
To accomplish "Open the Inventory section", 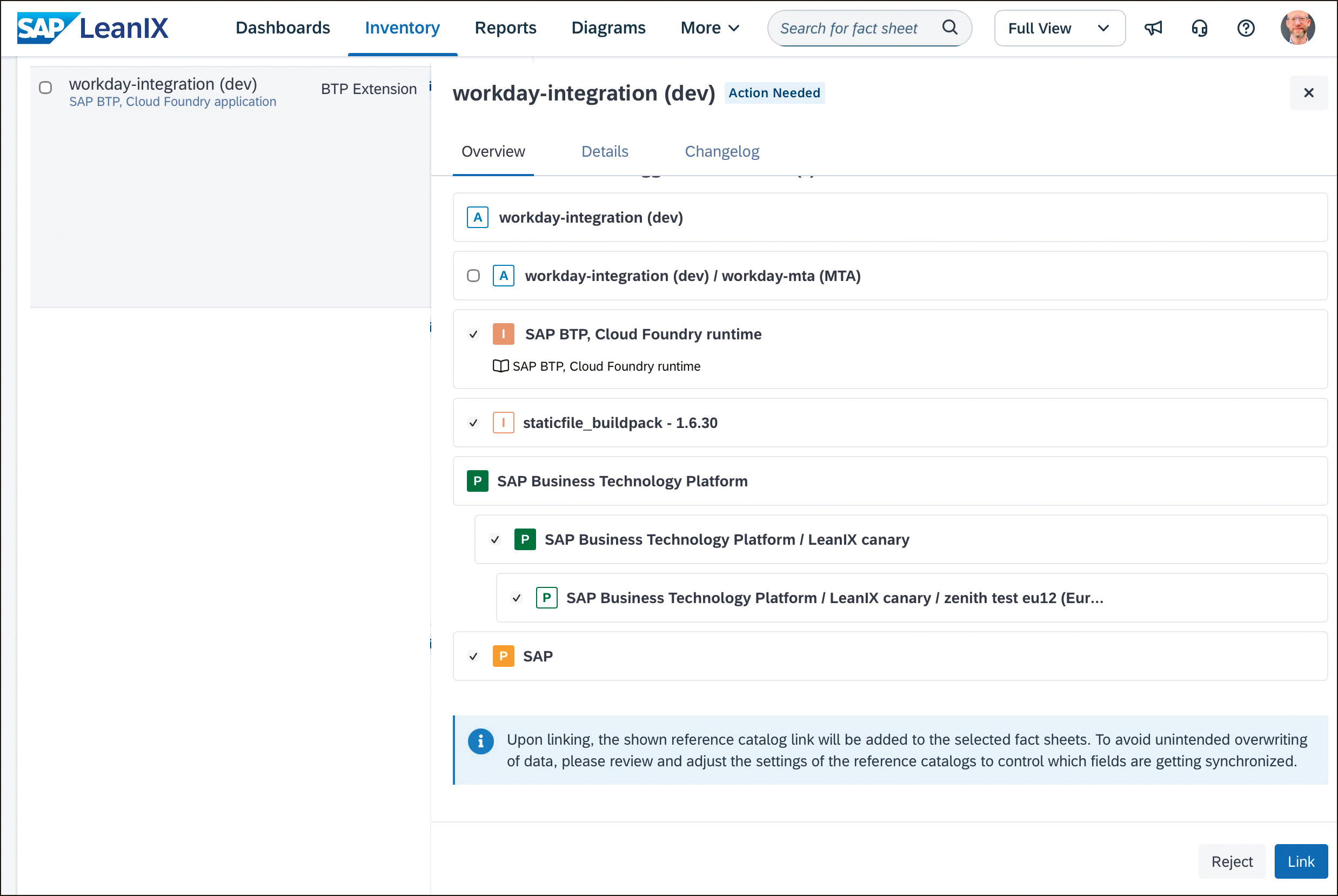I will click(402, 28).
